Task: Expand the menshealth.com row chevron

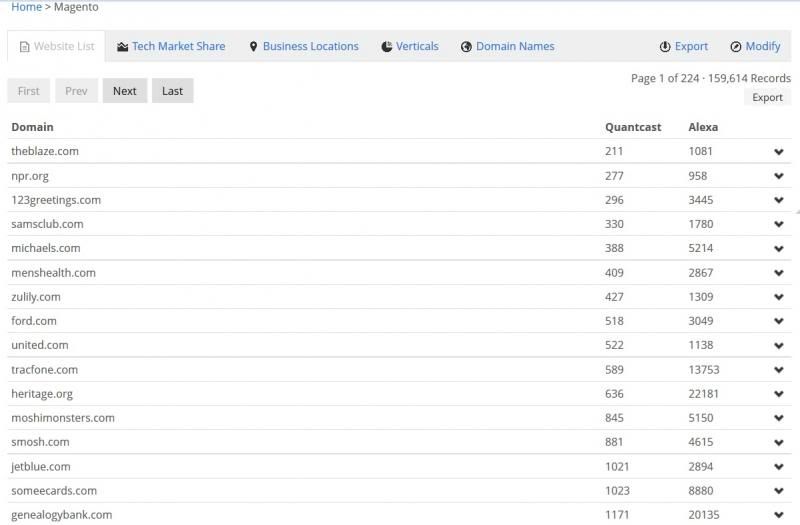Action: tap(779, 273)
